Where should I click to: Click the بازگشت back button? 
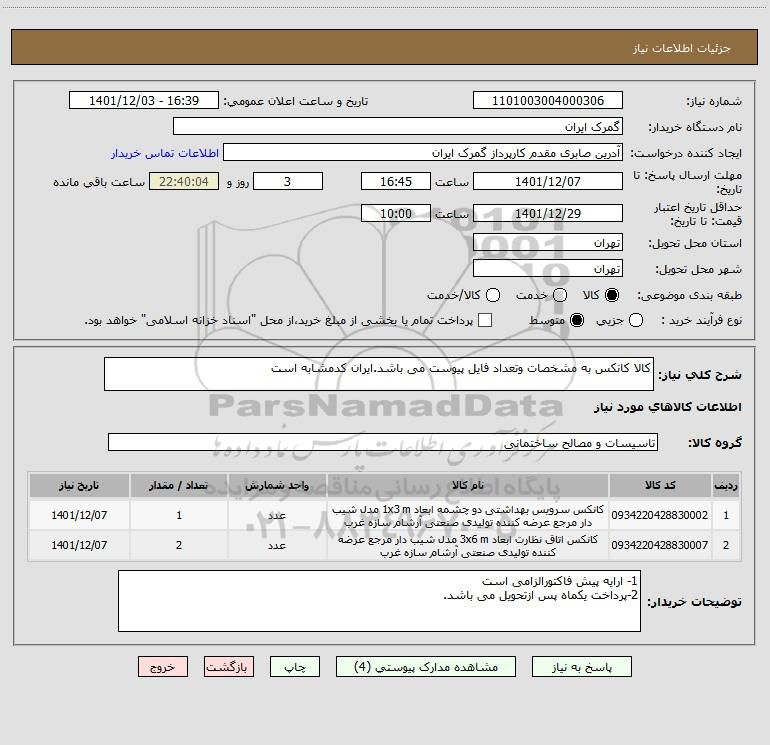(229, 667)
